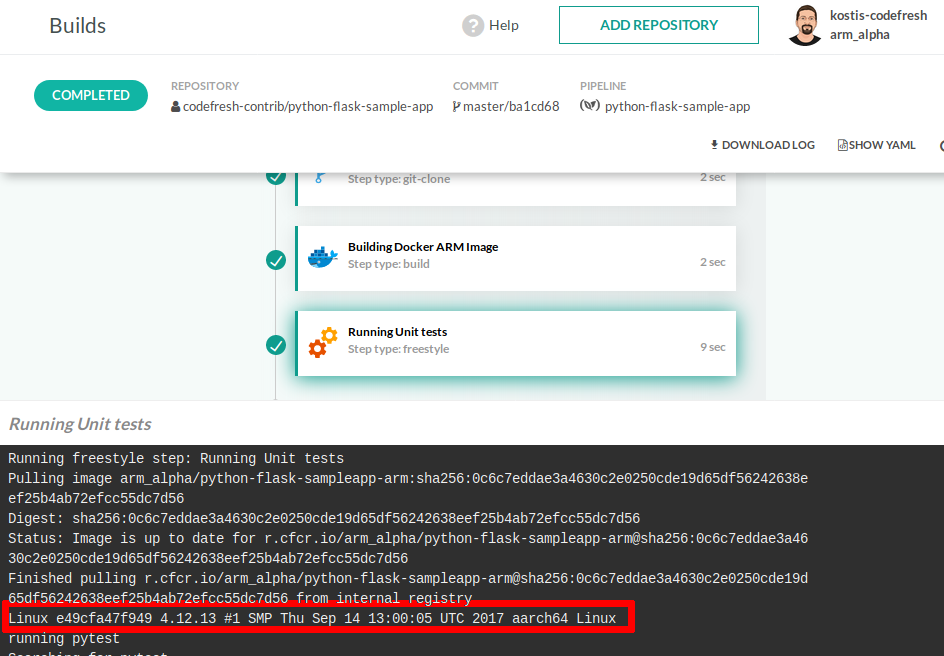Open the master/ba1cd68 commit link
This screenshot has width=944, height=656.
tap(512, 106)
